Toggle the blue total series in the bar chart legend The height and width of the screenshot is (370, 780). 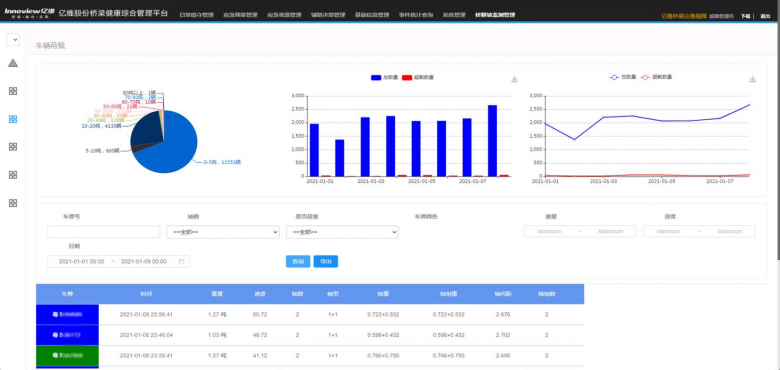tap(383, 78)
